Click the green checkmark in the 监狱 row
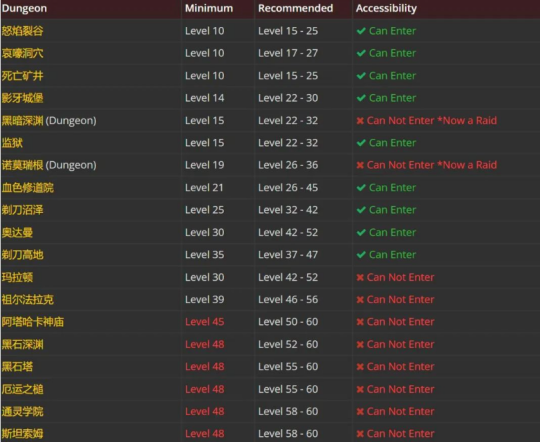The height and width of the screenshot is (442, 540). (x=361, y=143)
